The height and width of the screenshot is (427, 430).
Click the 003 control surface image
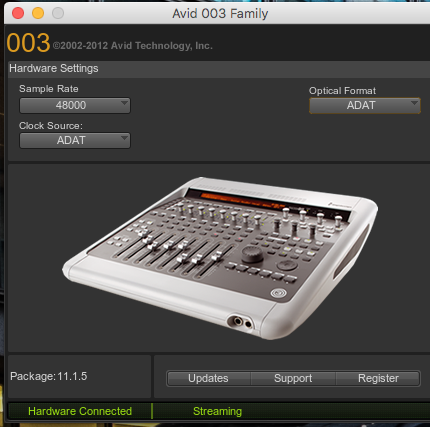(220, 258)
